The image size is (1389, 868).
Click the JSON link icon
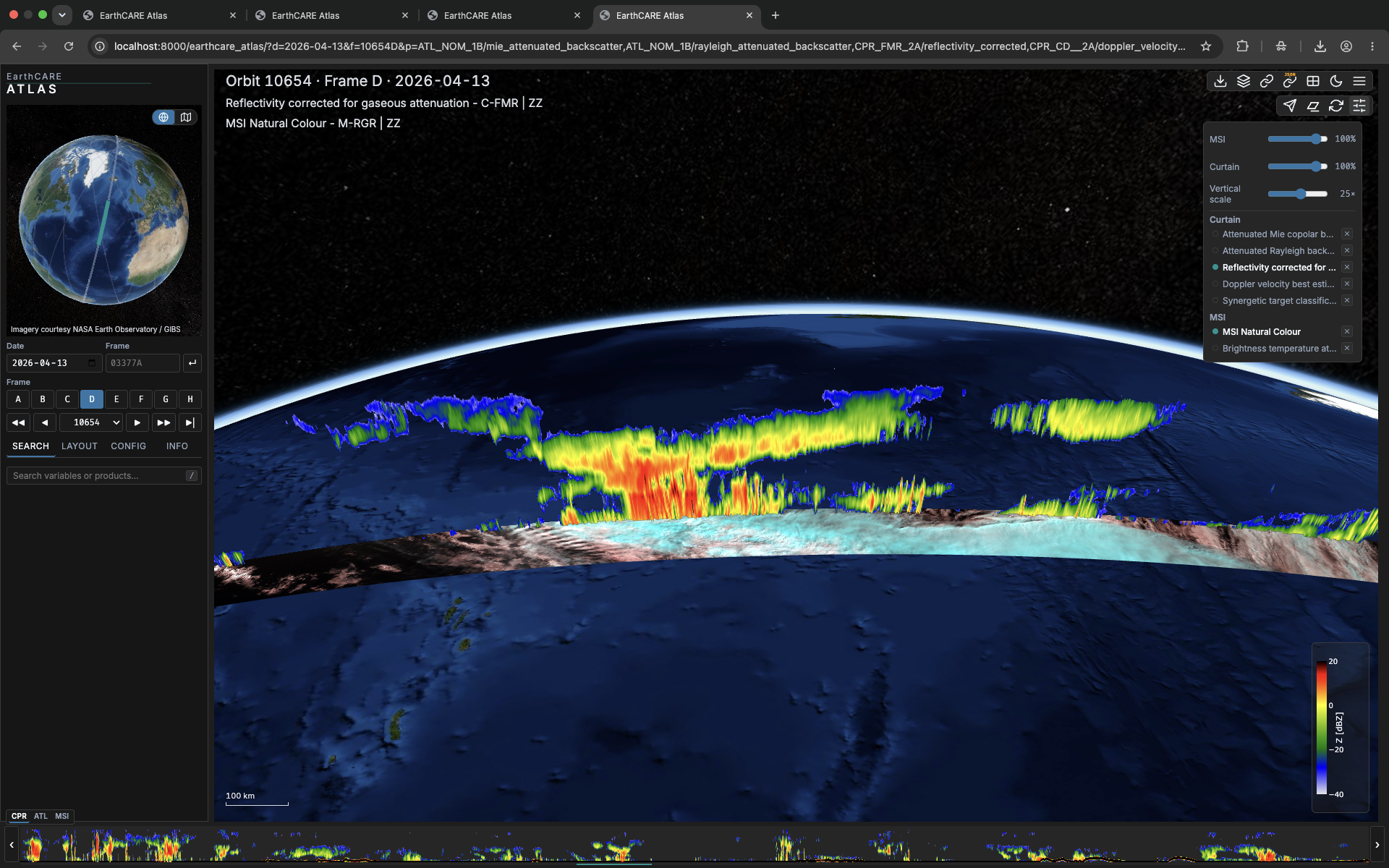[1290, 81]
